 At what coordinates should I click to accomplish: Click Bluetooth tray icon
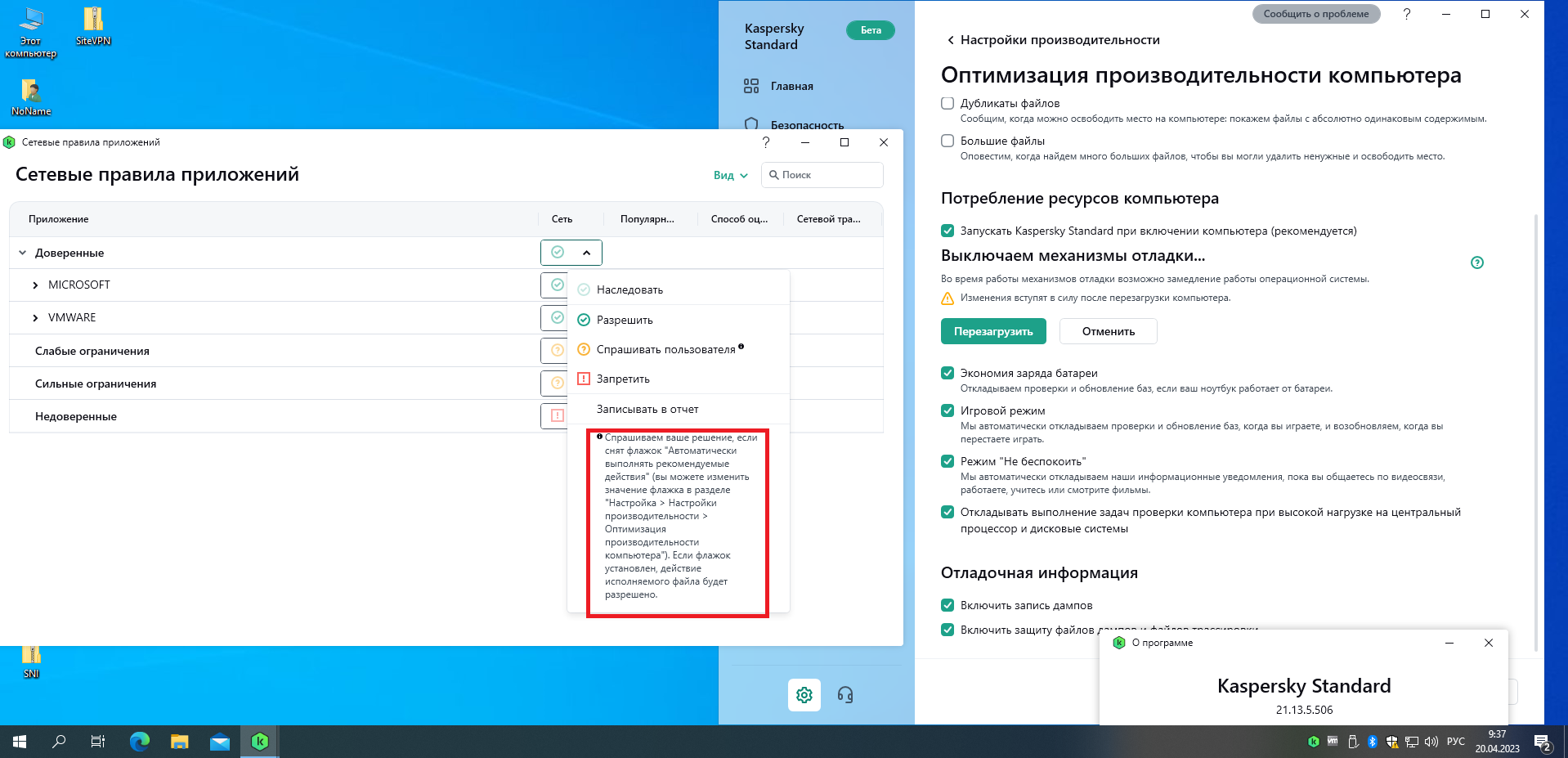(x=1373, y=742)
